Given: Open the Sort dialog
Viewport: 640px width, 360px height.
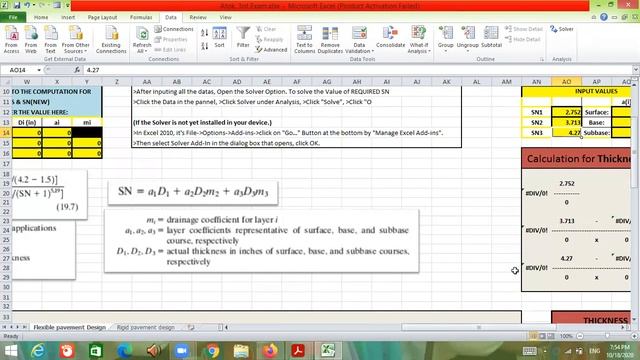Looking at the screenshot, I should (220, 38).
